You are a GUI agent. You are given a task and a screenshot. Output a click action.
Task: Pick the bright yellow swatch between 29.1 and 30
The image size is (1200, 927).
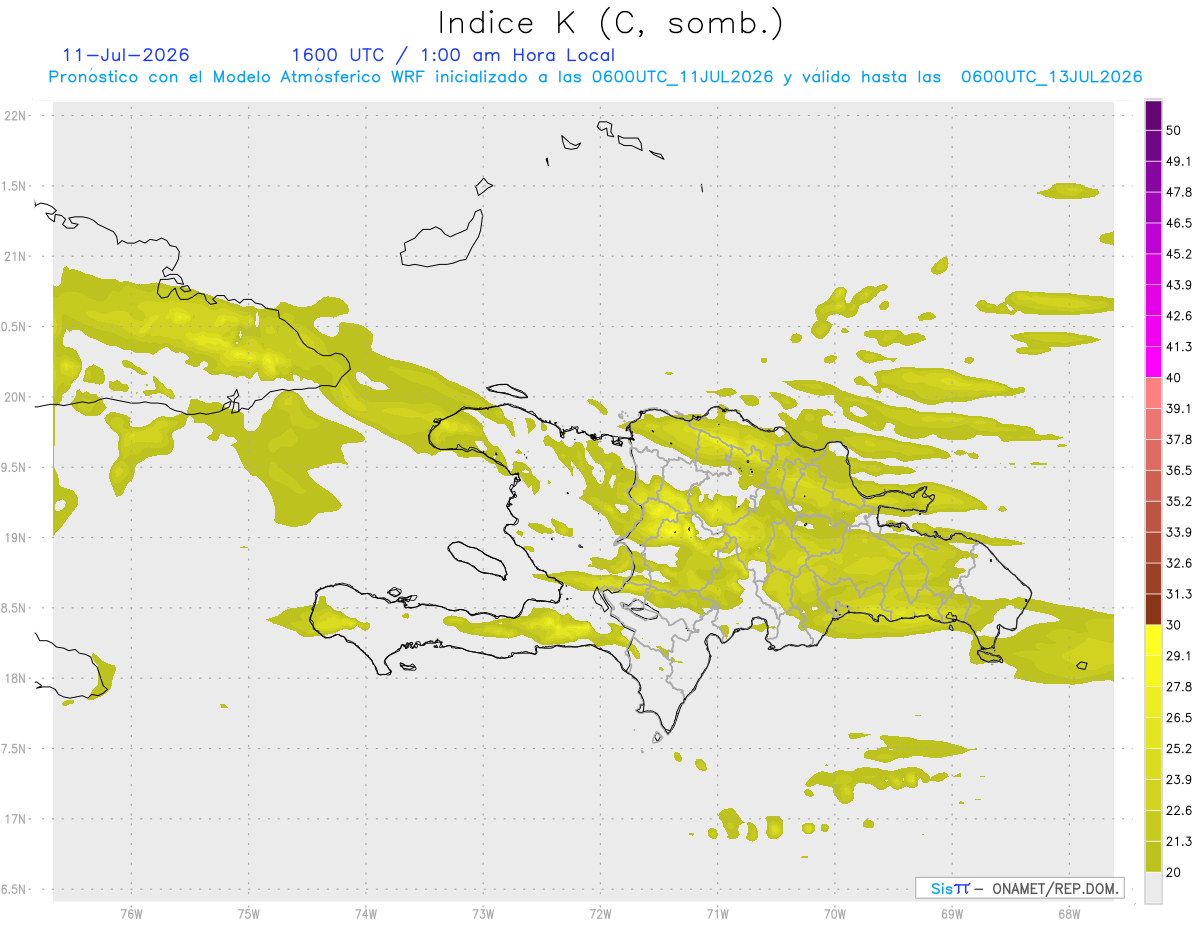coord(1153,641)
